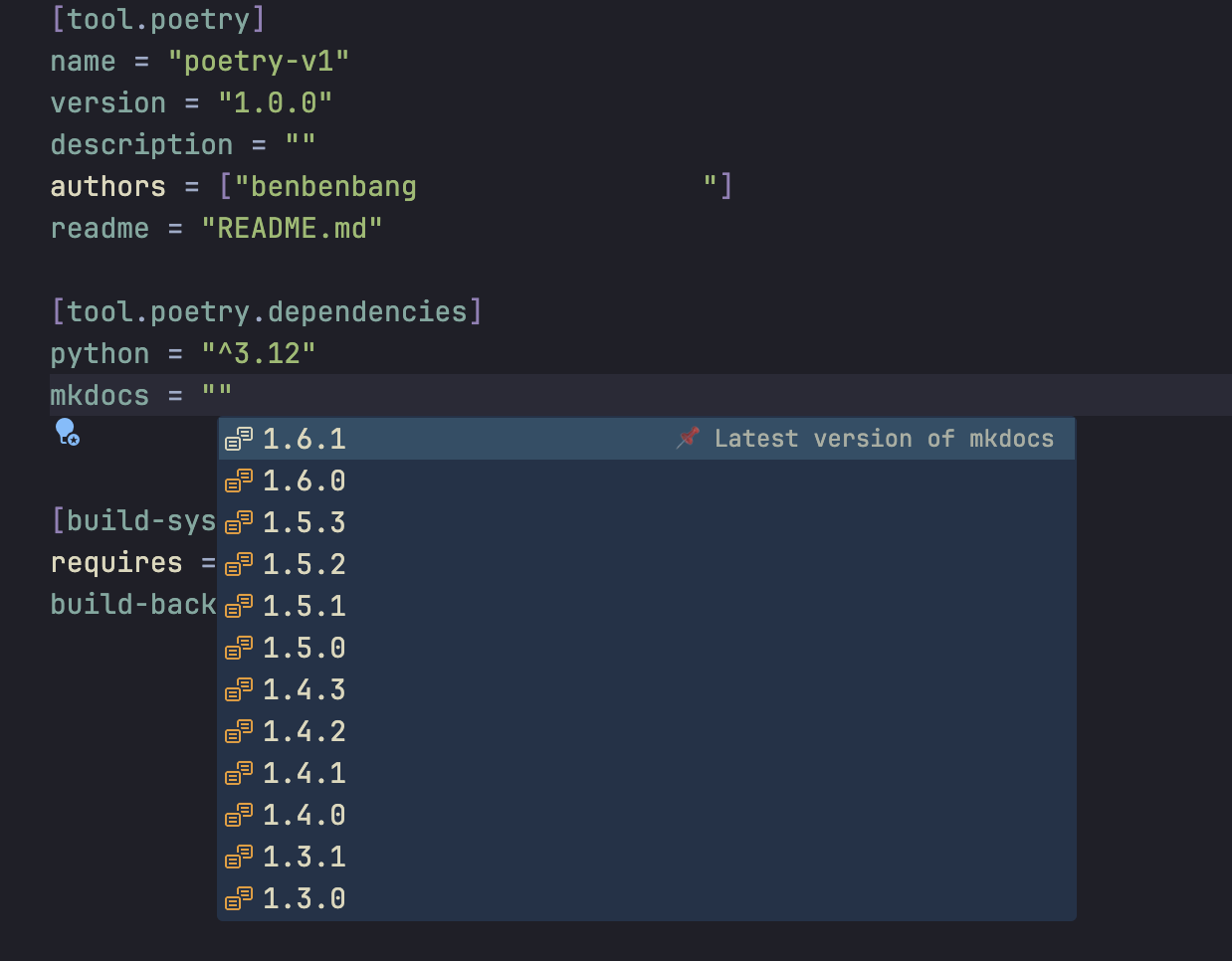1232x961 pixels.
Task: Click the version key above description
Action: tap(108, 102)
